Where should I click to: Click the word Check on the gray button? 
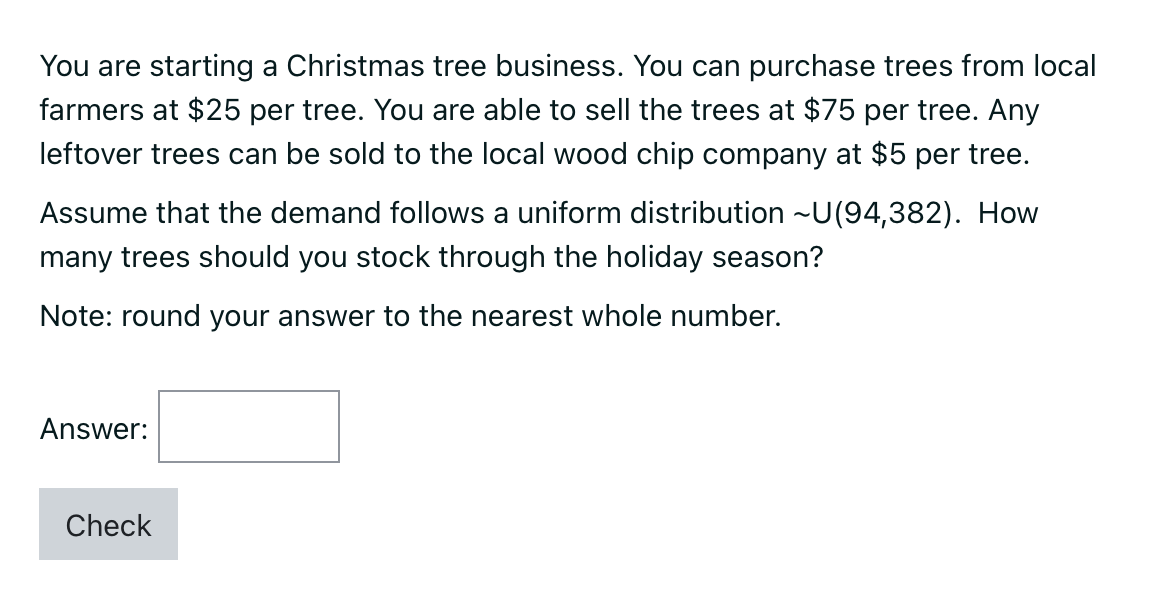107,524
